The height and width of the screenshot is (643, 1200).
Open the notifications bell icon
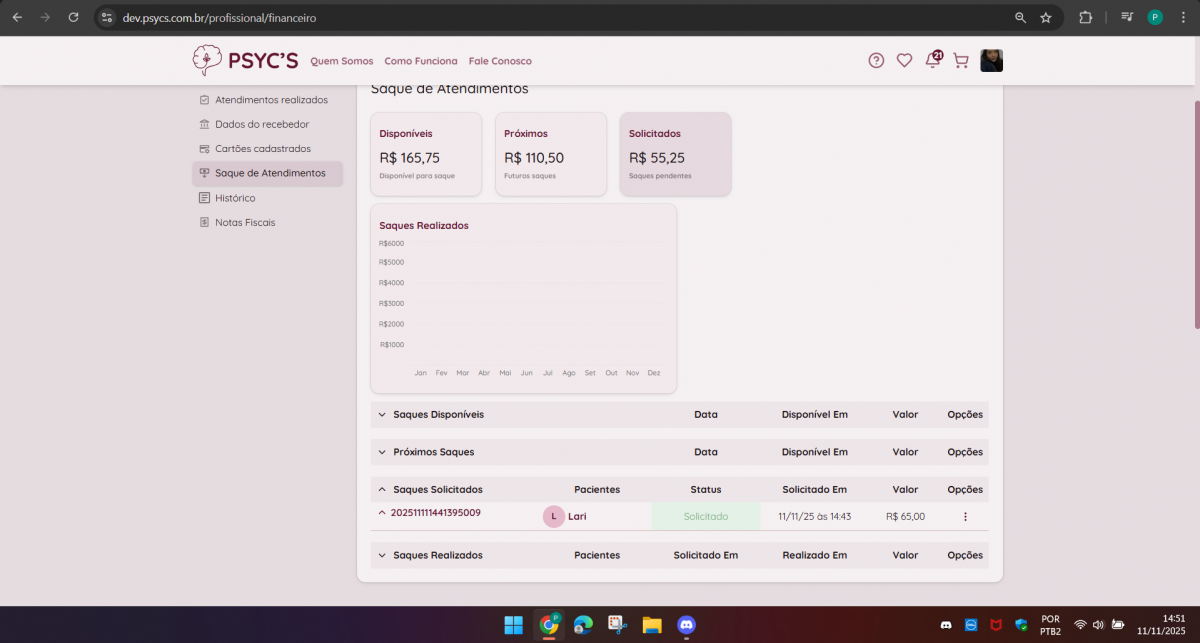pyautogui.click(x=932, y=61)
